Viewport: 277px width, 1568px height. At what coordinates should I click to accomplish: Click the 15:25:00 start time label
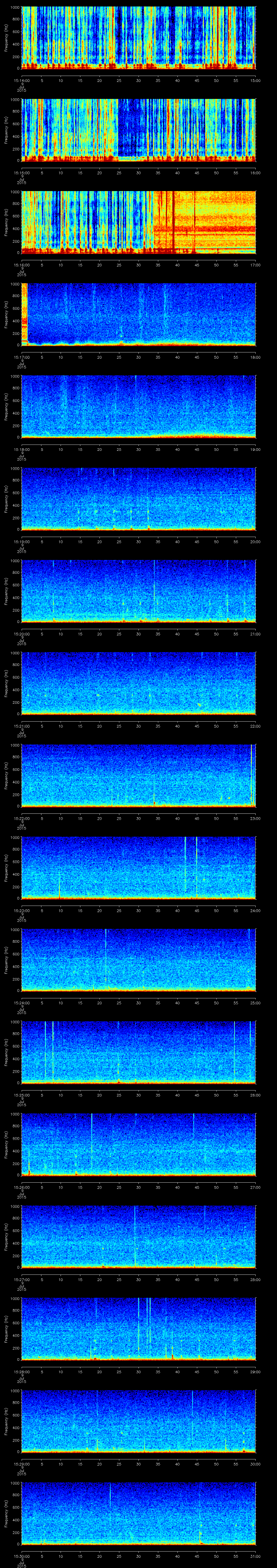[x=21, y=1095]
